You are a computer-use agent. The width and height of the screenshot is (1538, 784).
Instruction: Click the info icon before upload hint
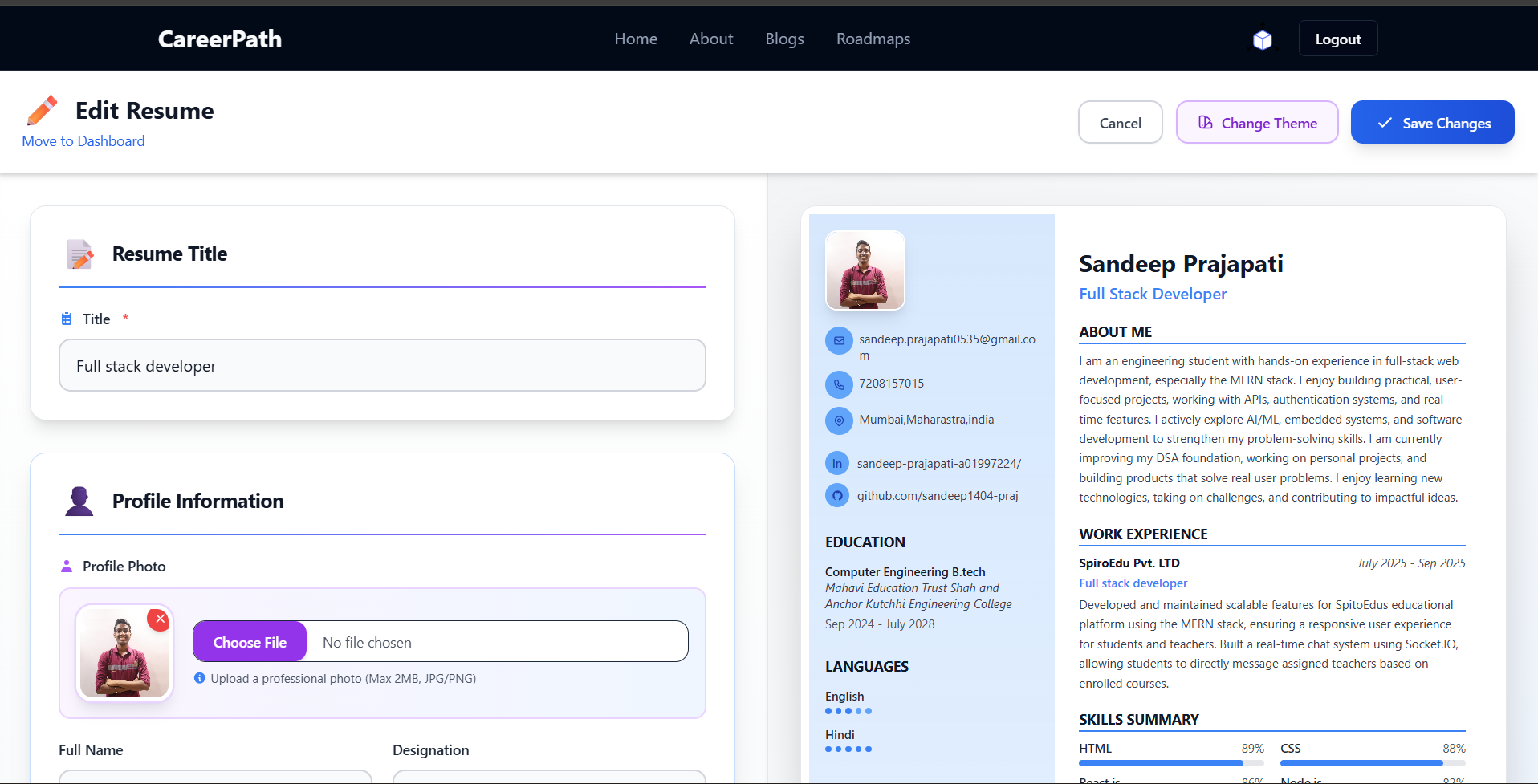click(x=200, y=678)
